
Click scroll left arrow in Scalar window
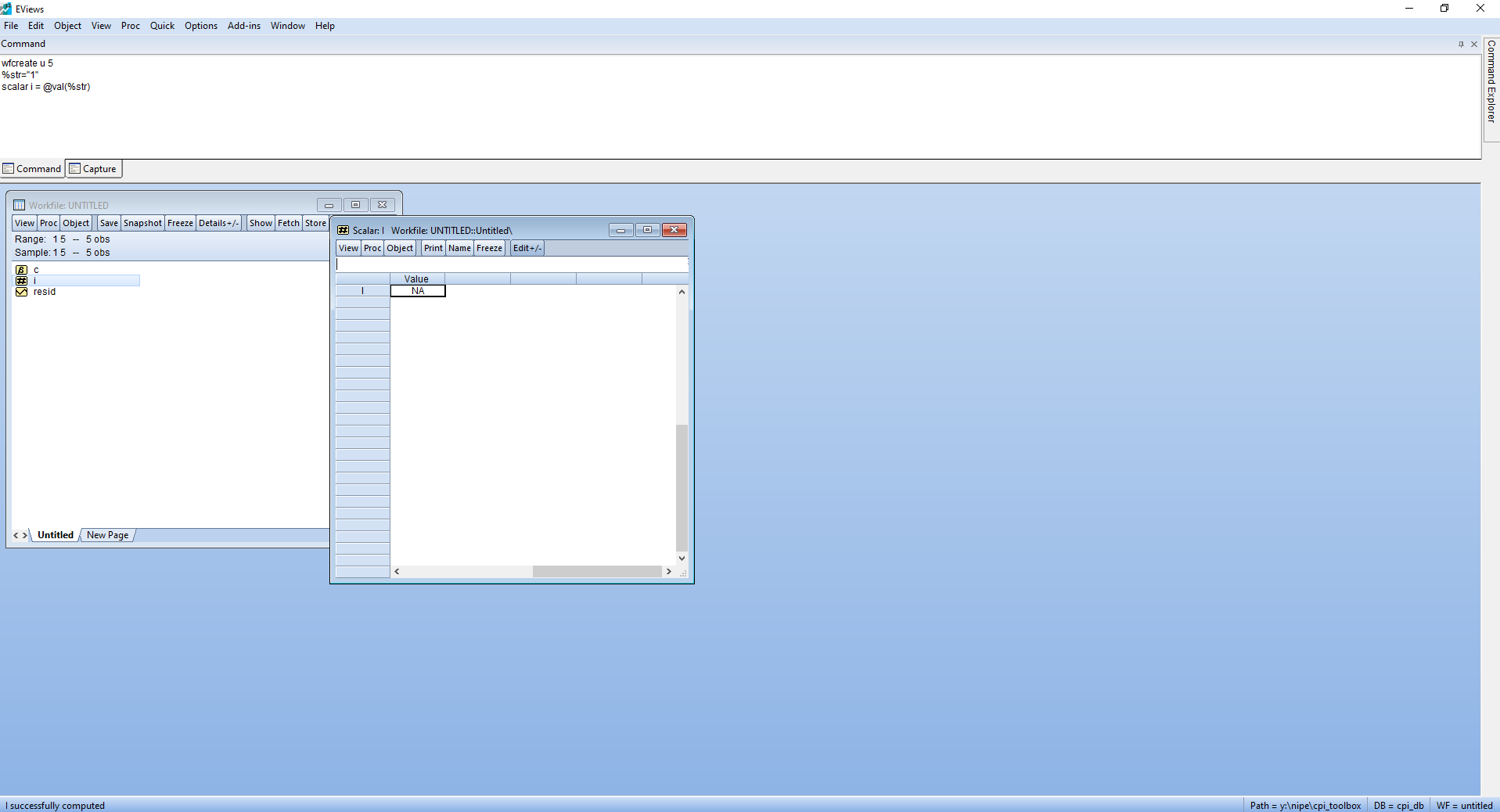(x=397, y=572)
